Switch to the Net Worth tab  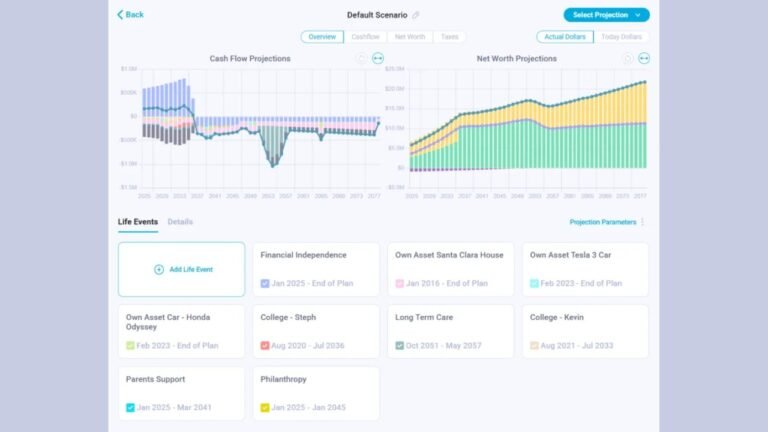pyautogui.click(x=409, y=37)
